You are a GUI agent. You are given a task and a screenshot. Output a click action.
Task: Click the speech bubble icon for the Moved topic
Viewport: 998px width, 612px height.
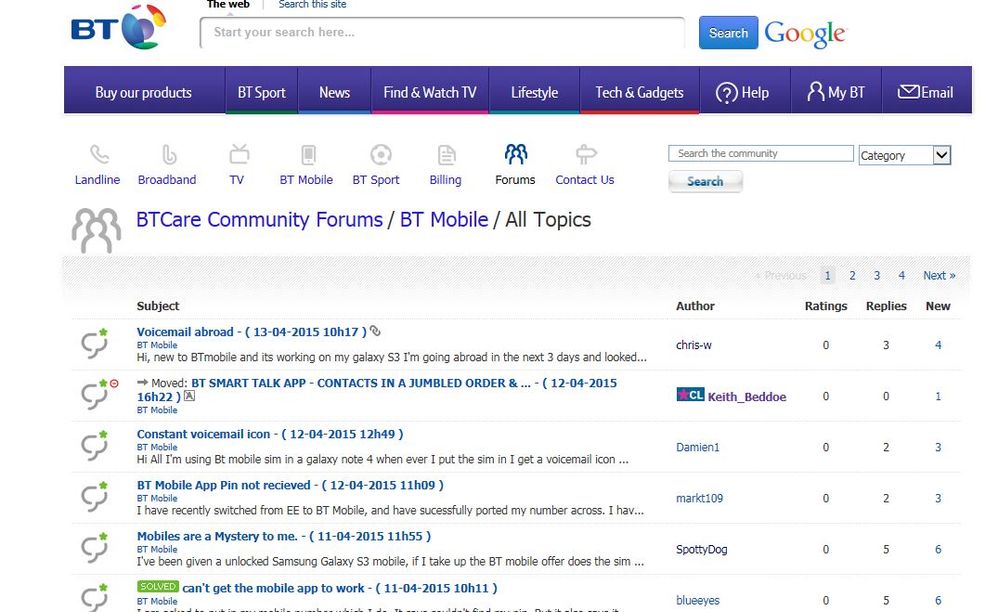(x=94, y=395)
